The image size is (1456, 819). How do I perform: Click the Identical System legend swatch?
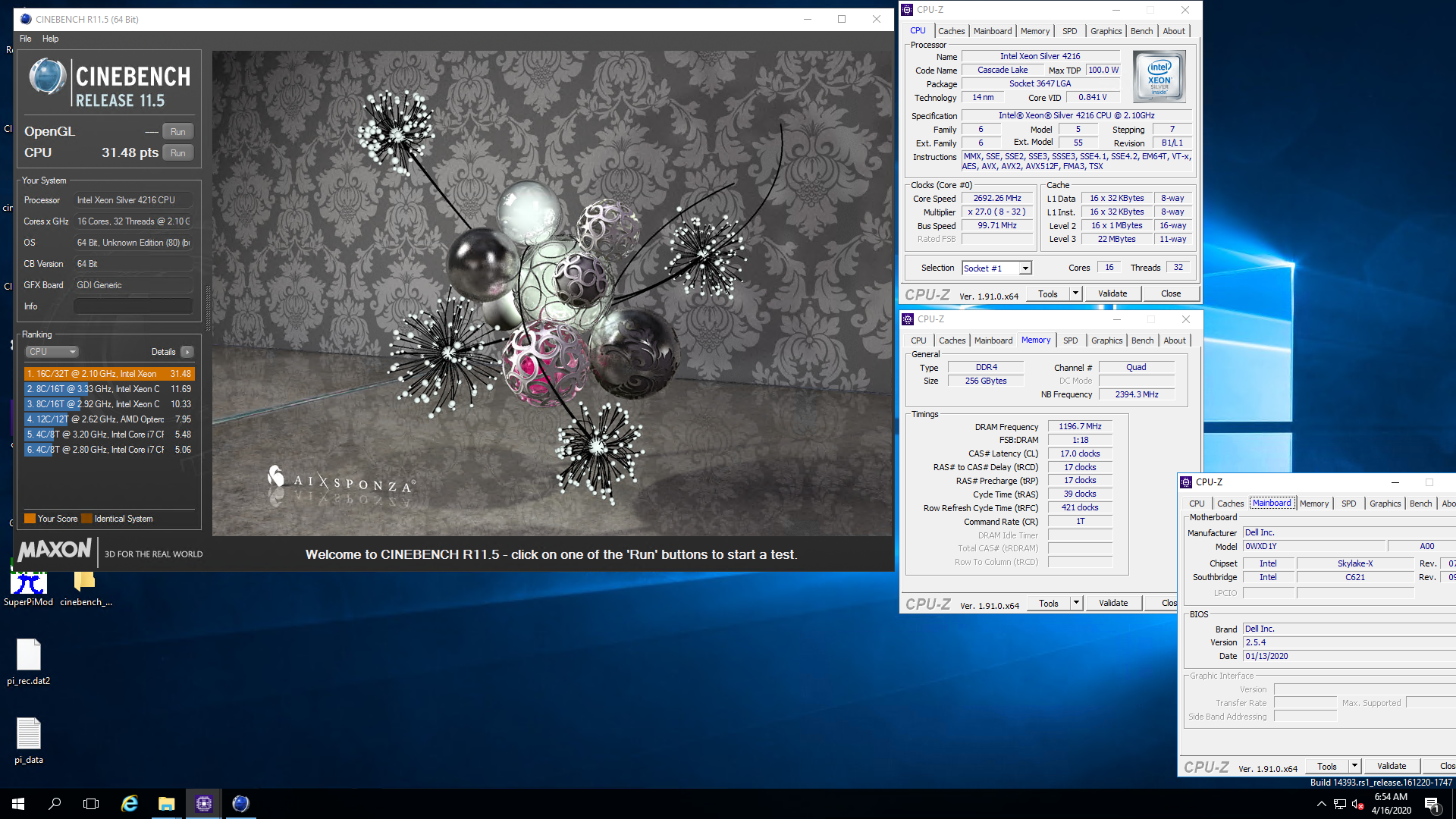coord(86,519)
